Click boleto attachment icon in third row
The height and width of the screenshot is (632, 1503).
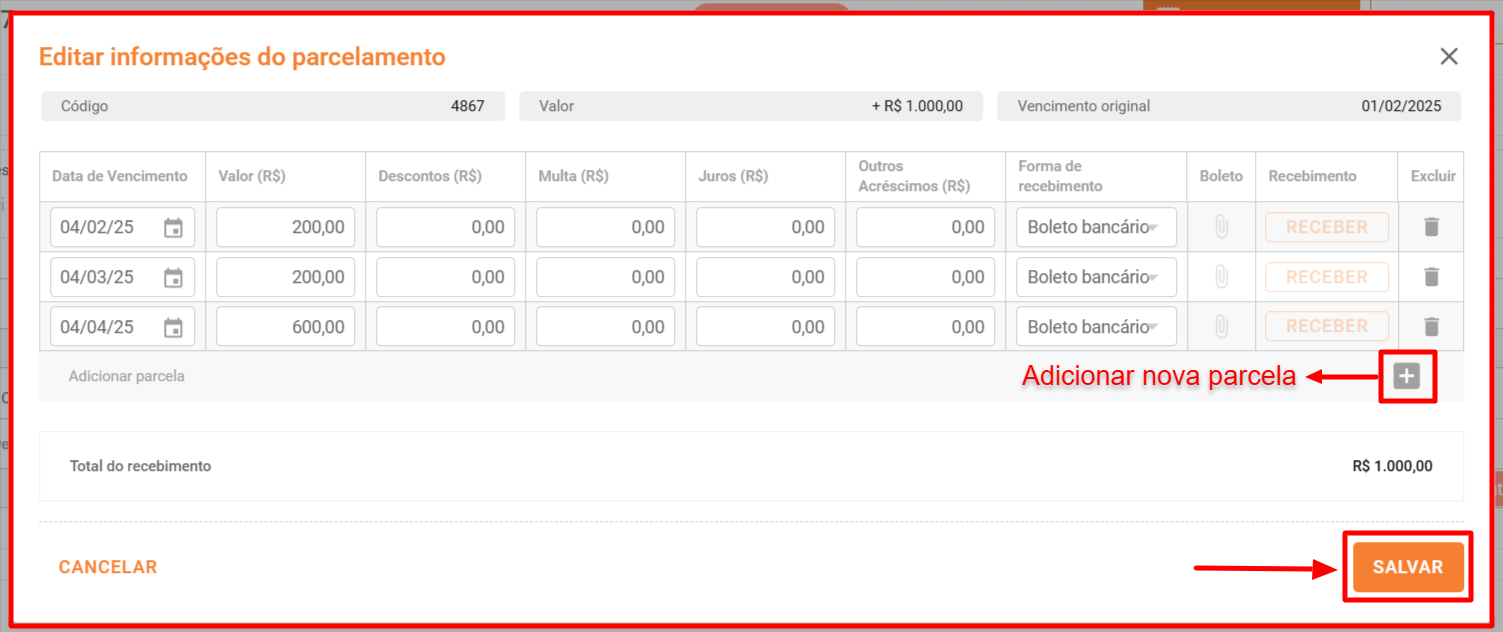click(x=1221, y=327)
